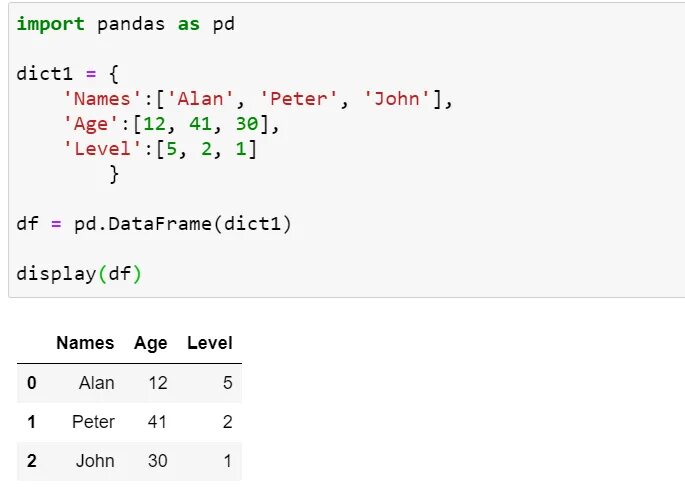Click the 'Names' column header
685x498 pixels.
[85, 343]
